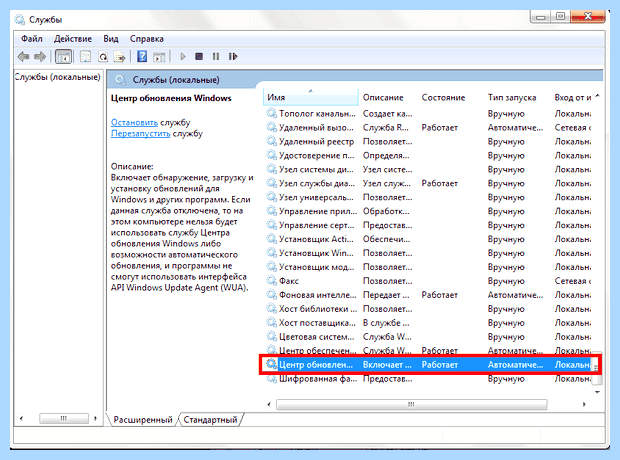Select the Центр обеспечен... service row
Screen dimensions: 620x460
(429, 350)
